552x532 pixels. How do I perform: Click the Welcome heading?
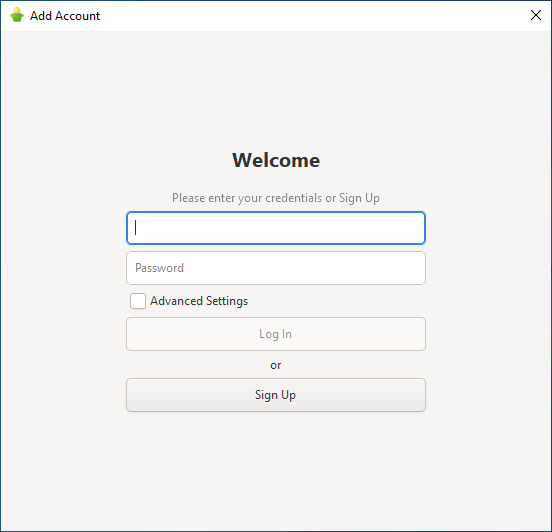[x=276, y=160]
